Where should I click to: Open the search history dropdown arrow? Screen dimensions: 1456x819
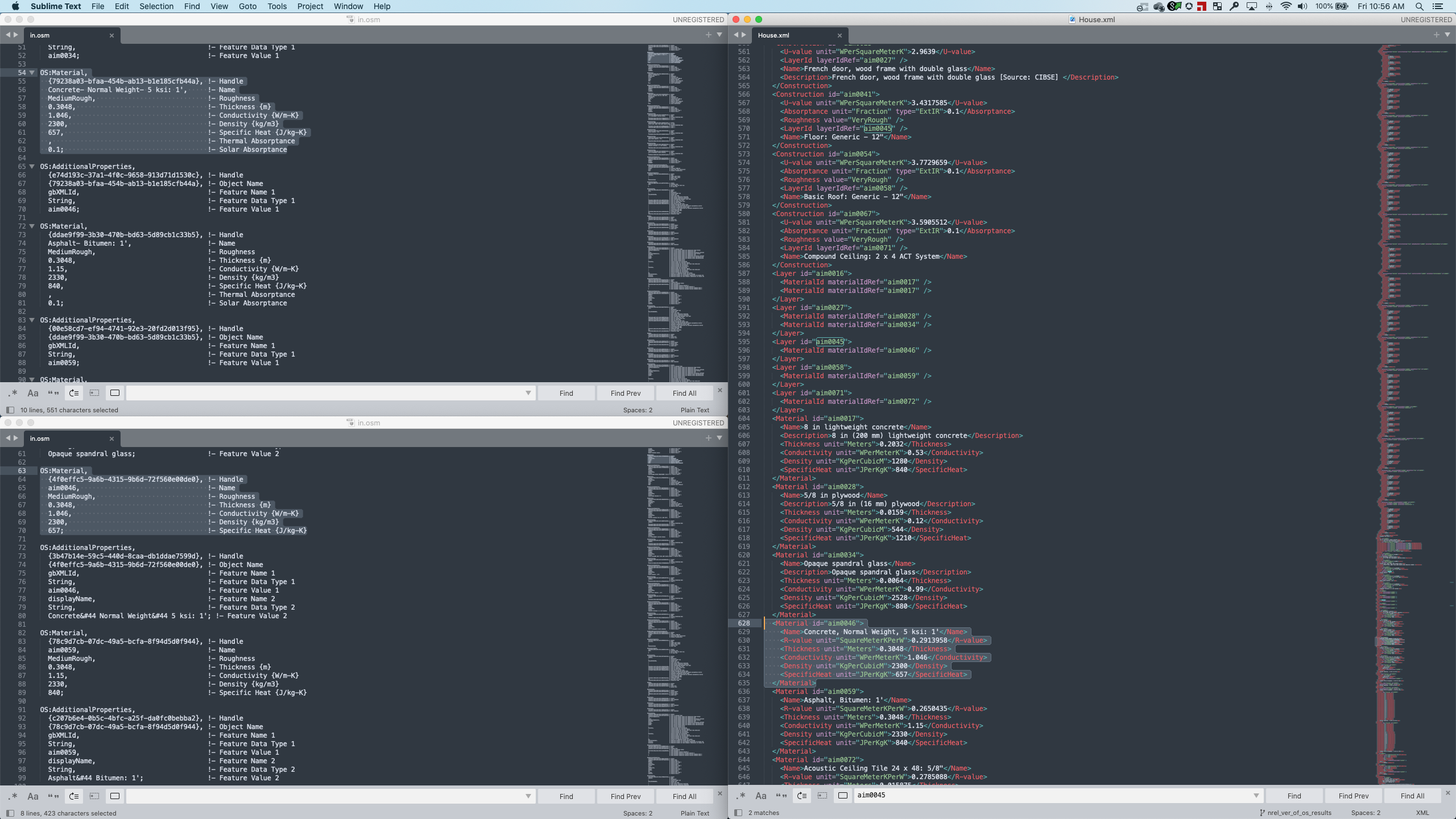click(528, 392)
